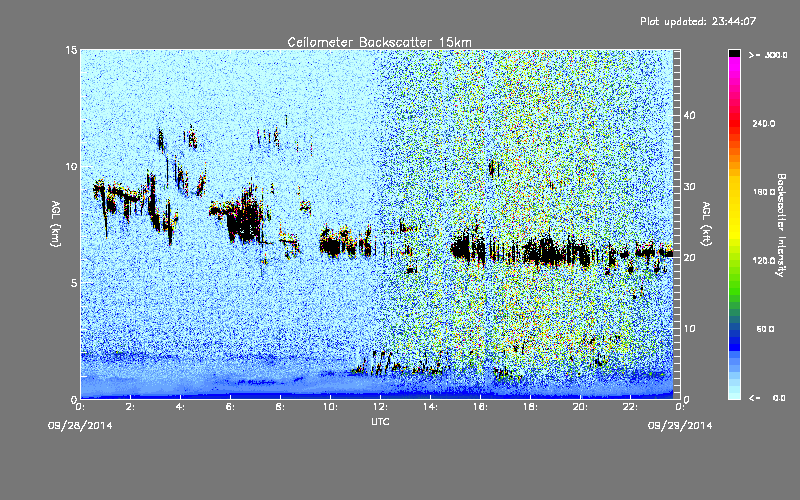The width and height of the screenshot is (800, 500).
Task: Click the "Plot updated: 23:44:07" timestamp
Action: tap(698, 21)
